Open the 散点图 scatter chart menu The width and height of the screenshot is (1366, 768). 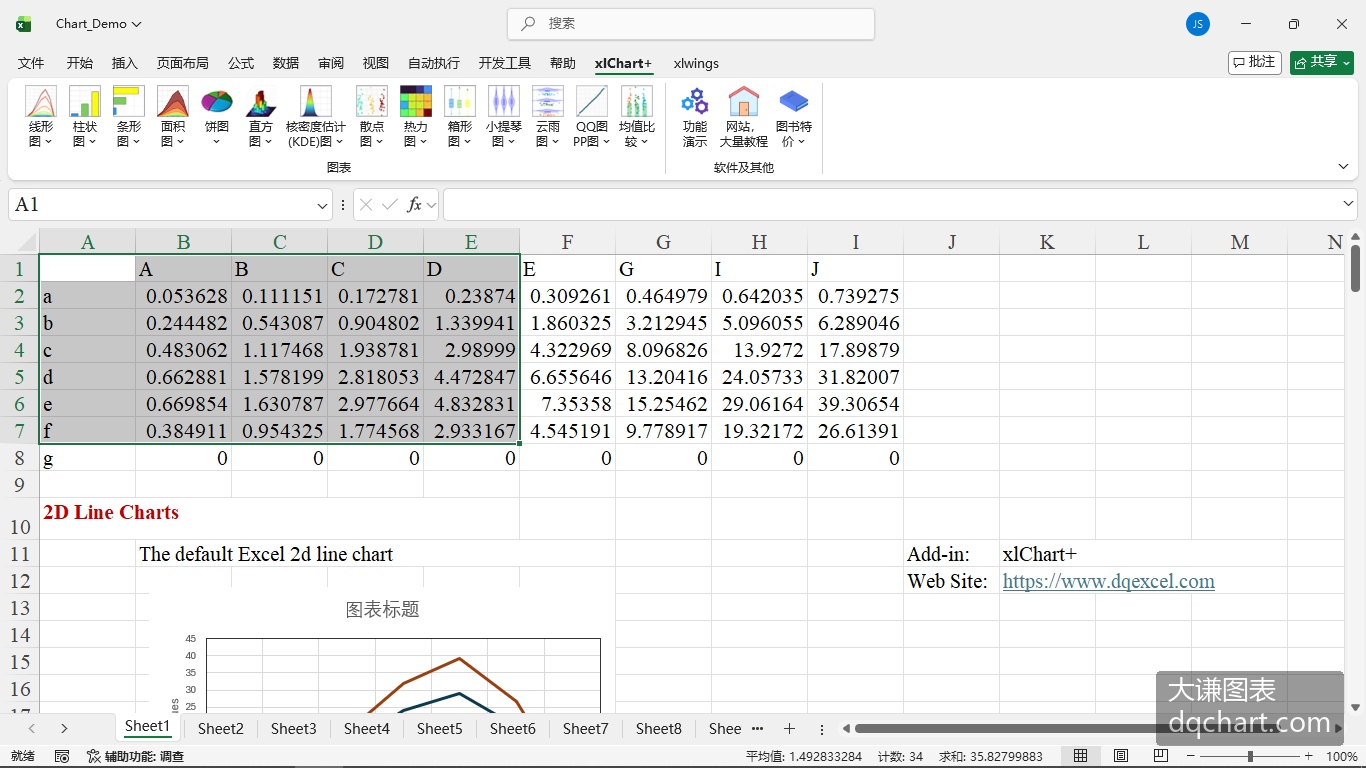(x=372, y=117)
